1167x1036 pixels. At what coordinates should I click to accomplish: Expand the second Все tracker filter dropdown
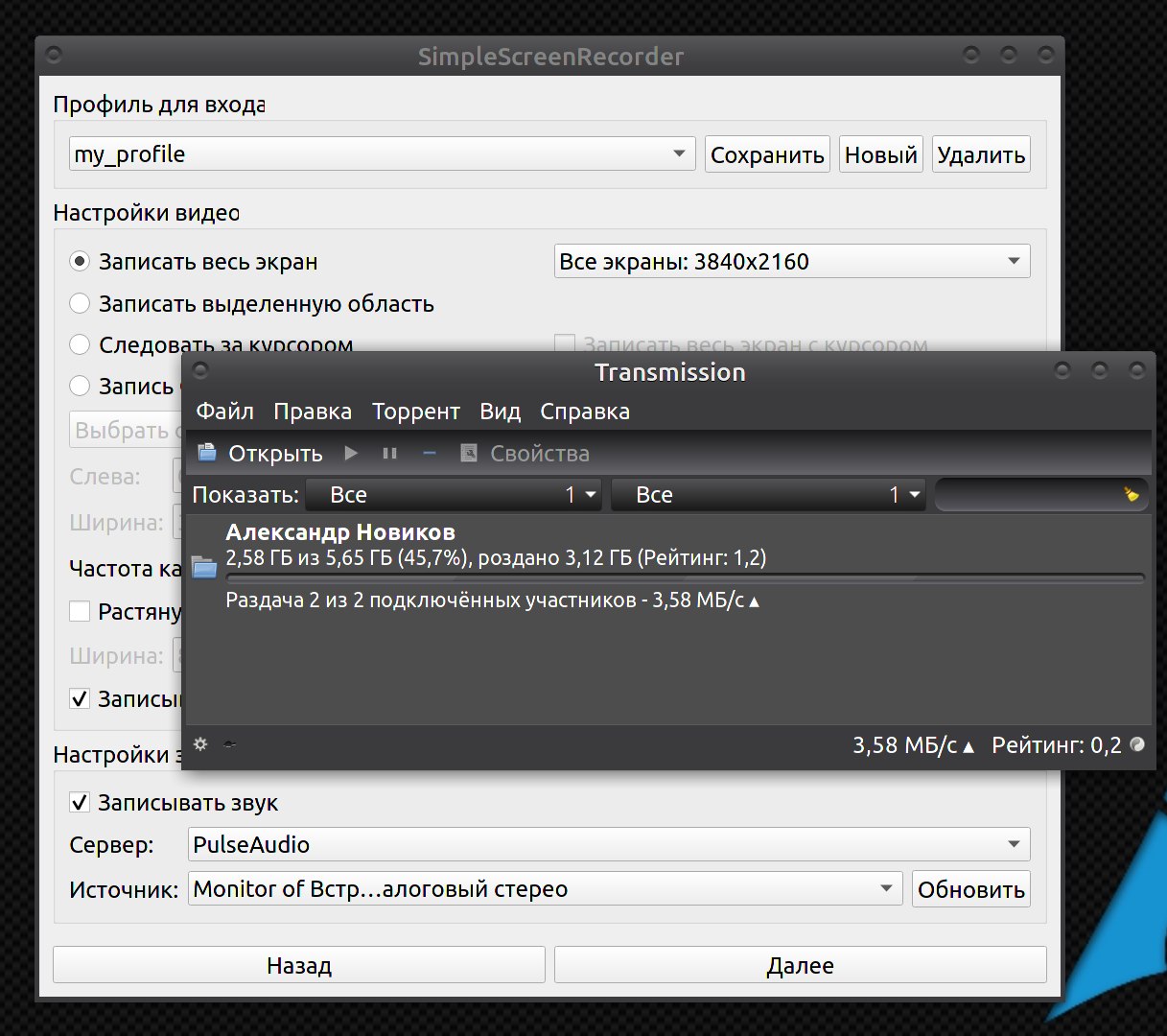click(x=768, y=495)
